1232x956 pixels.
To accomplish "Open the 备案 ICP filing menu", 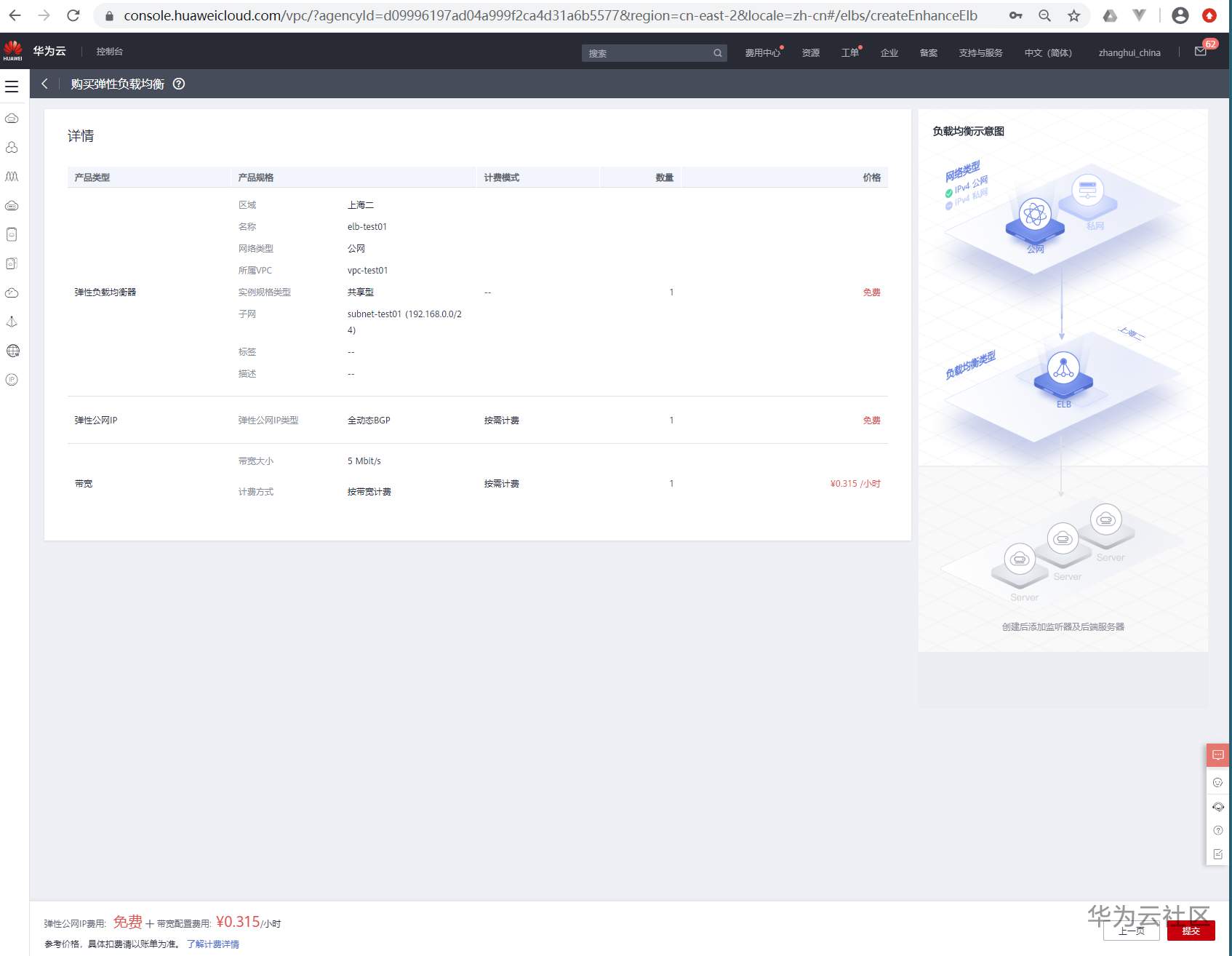I will [929, 52].
